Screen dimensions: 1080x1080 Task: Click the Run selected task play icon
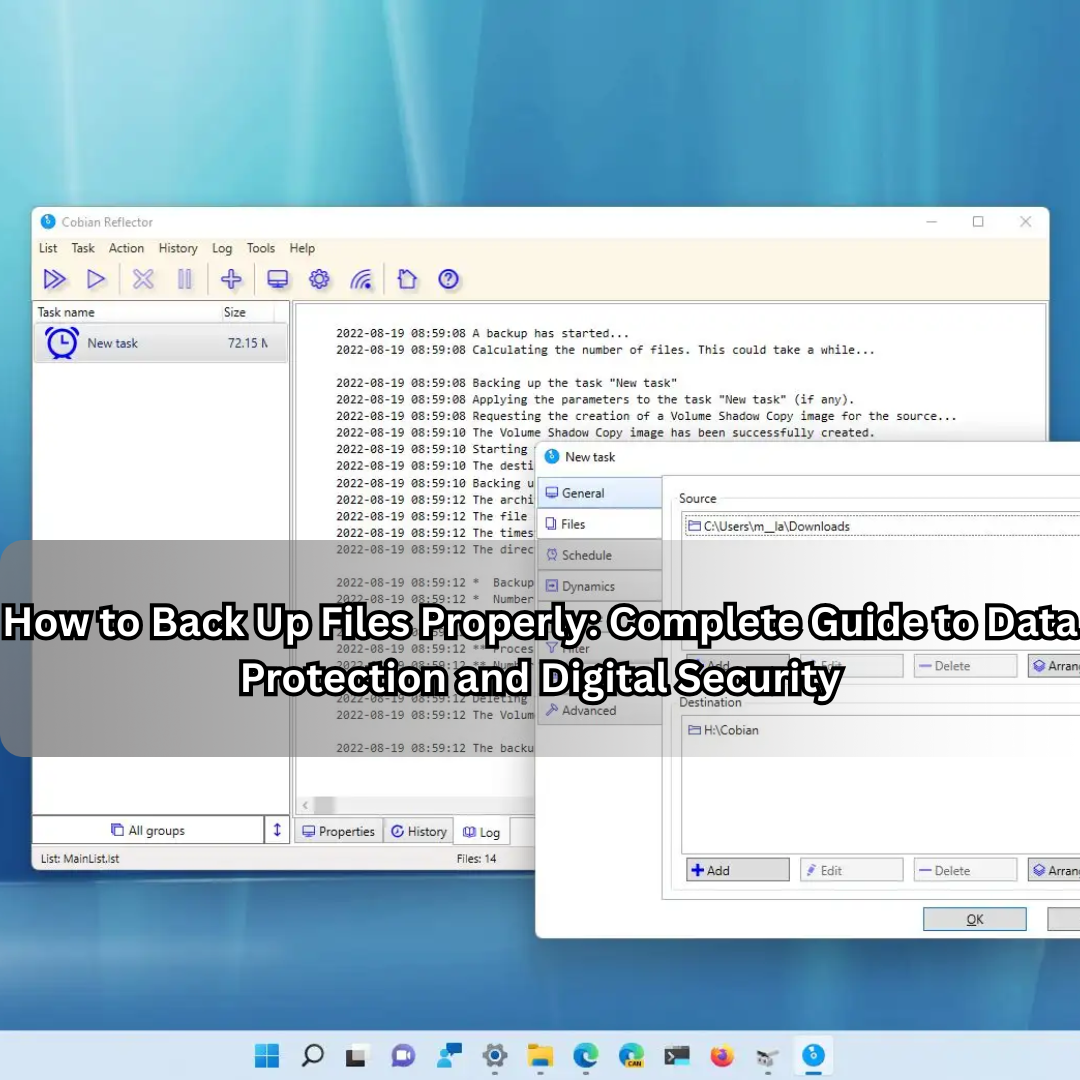coord(96,280)
